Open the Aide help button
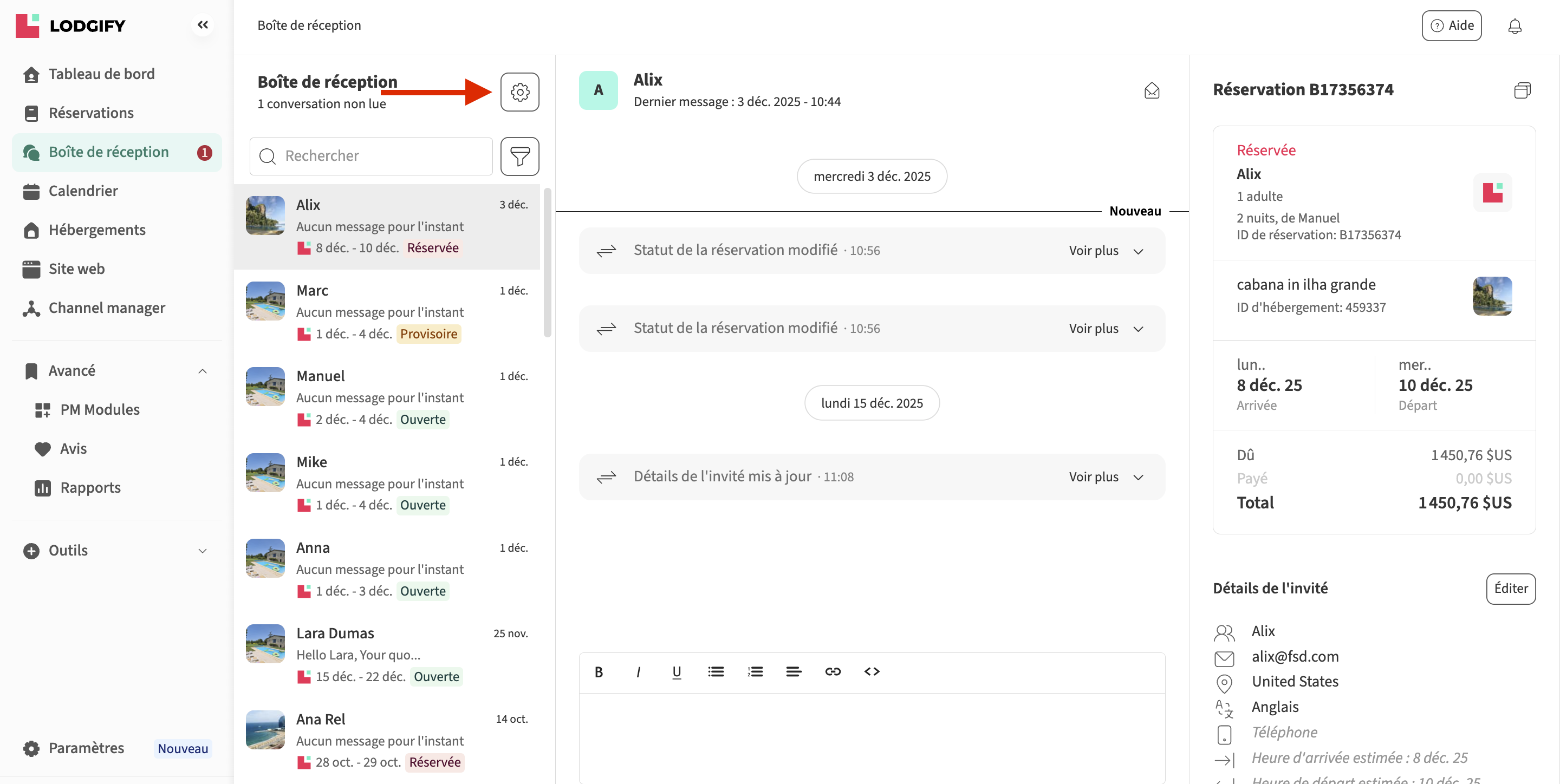This screenshot has height=784, width=1560. pos(1451,25)
